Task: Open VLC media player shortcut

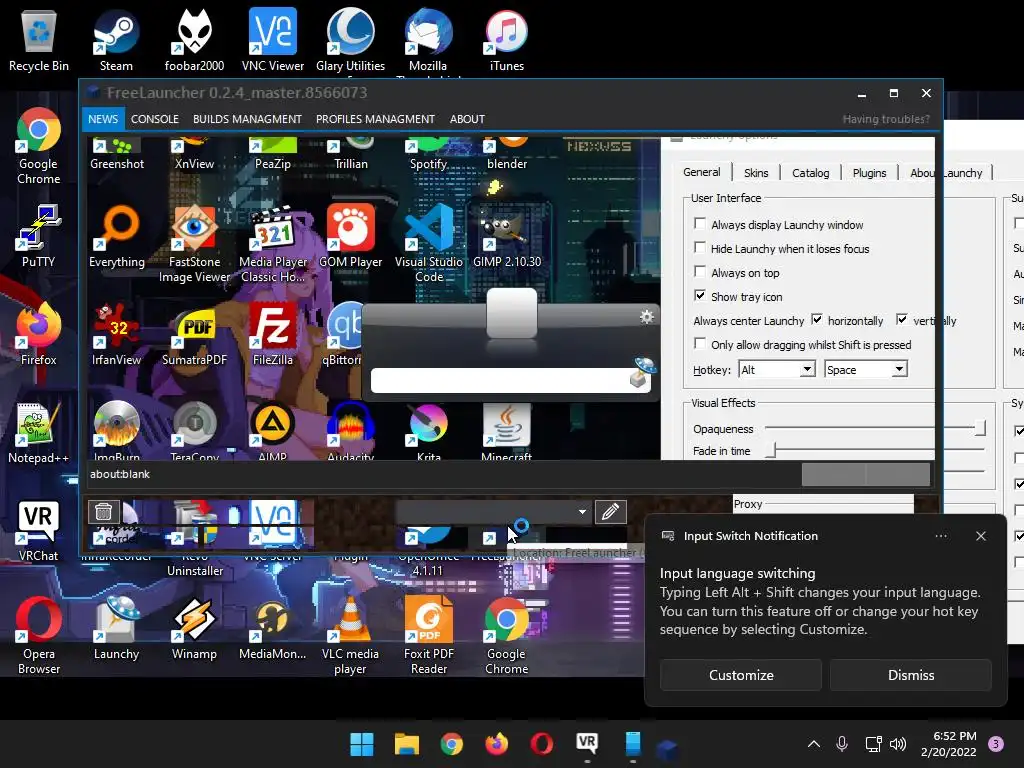Action: click(x=350, y=635)
